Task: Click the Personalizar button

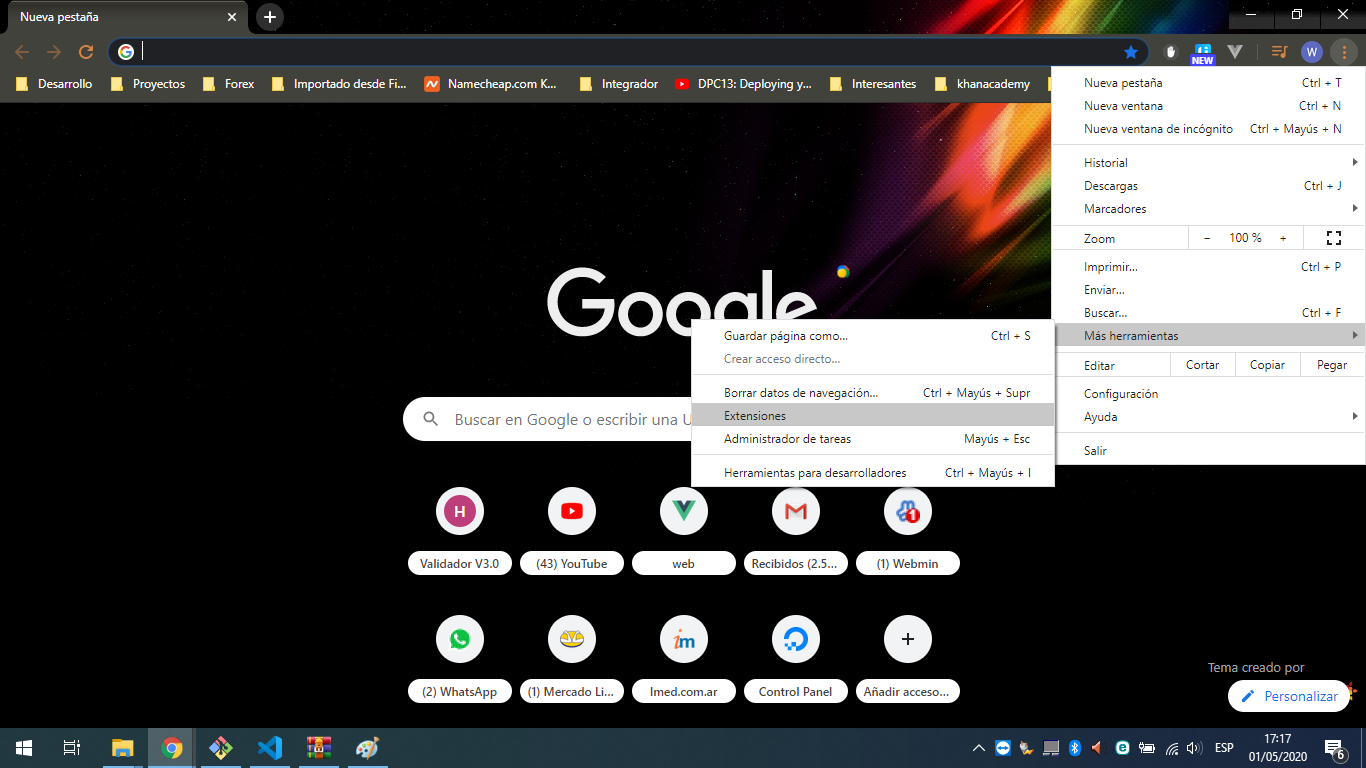Action: coord(1289,695)
